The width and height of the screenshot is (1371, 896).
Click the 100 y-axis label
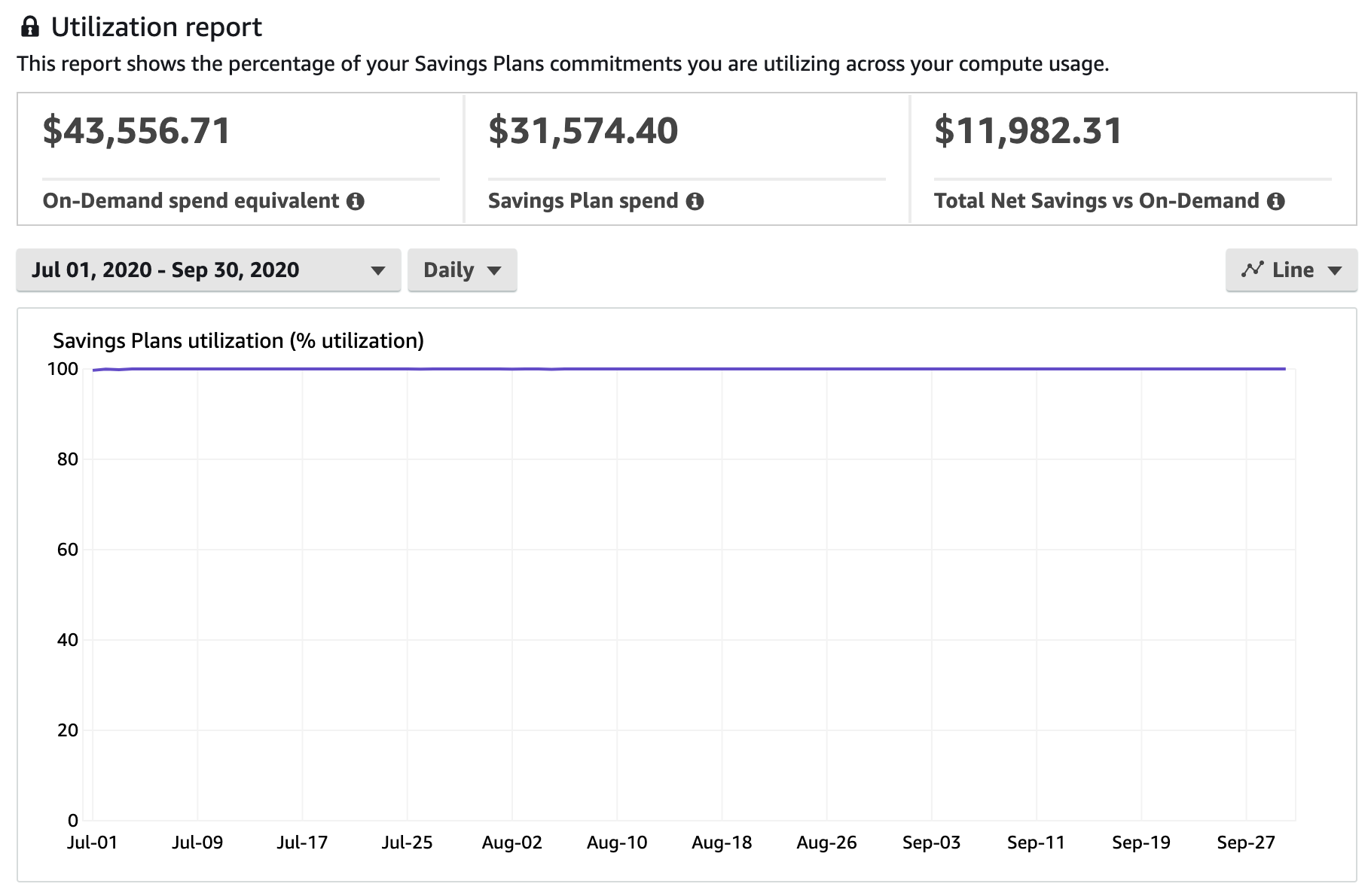(63, 369)
